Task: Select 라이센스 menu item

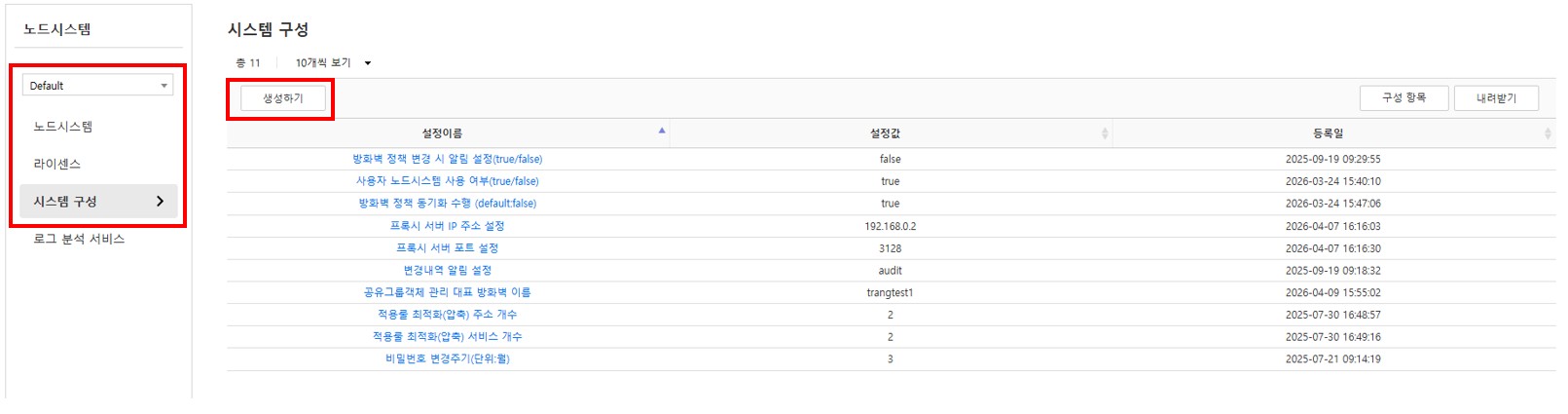Action: [x=57, y=164]
